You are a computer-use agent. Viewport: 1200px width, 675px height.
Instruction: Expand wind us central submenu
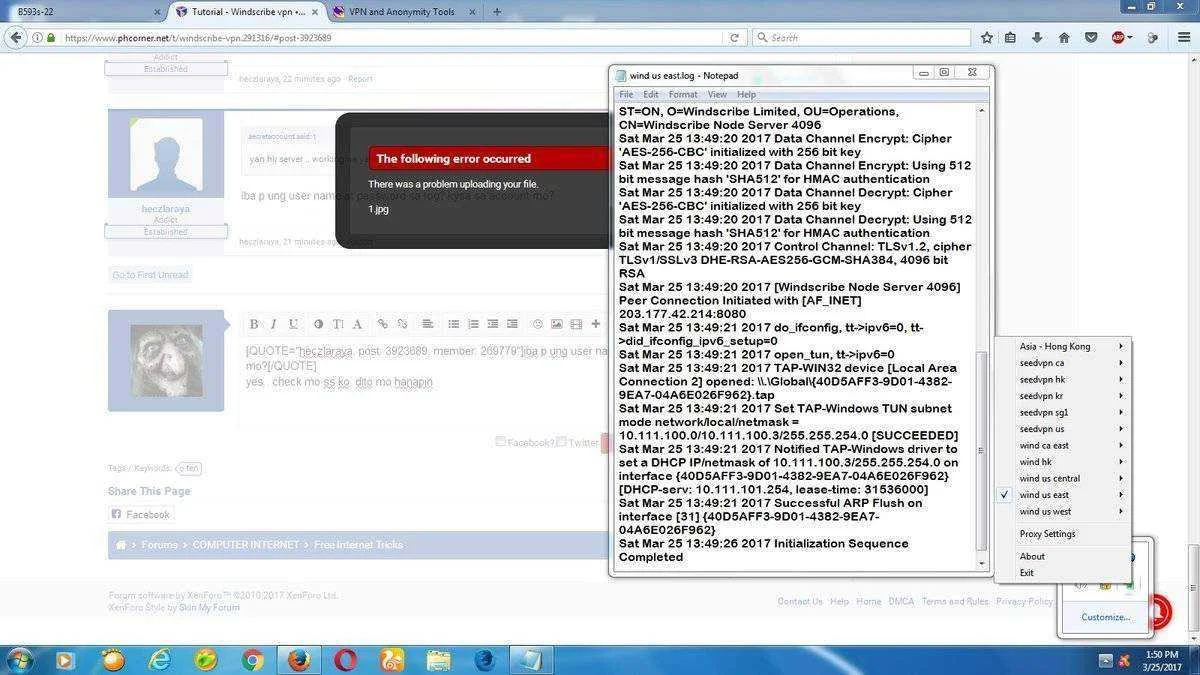click(1062, 478)
